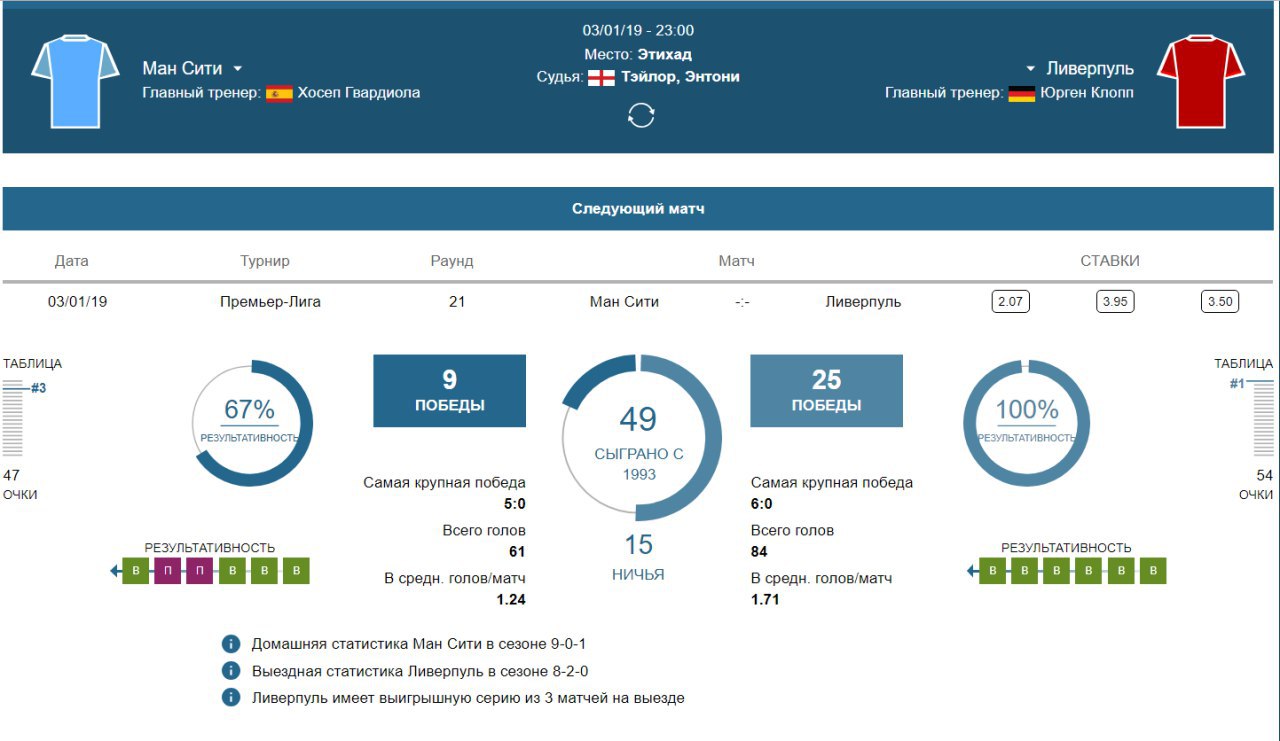Click the #1 league table position marker
The width and height of the screenshot is (1280, 741).
pyautogui.click(x=1238, y=383)
